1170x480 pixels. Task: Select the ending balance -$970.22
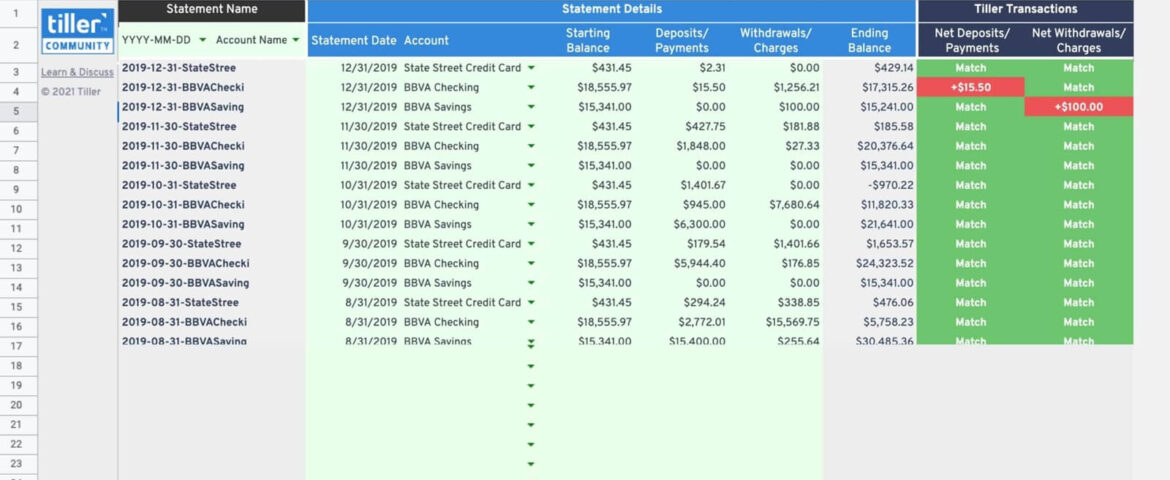click(x=891, y=185)
